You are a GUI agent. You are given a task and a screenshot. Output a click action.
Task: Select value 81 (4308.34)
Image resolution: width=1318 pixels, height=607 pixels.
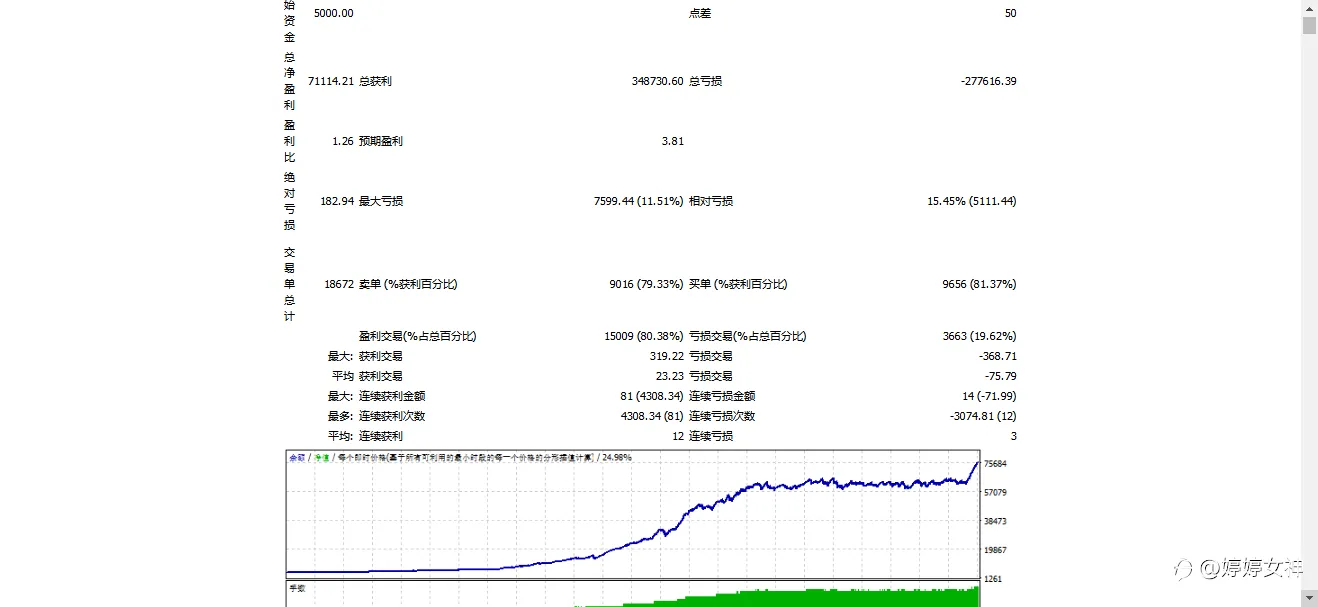pos(652,396)
